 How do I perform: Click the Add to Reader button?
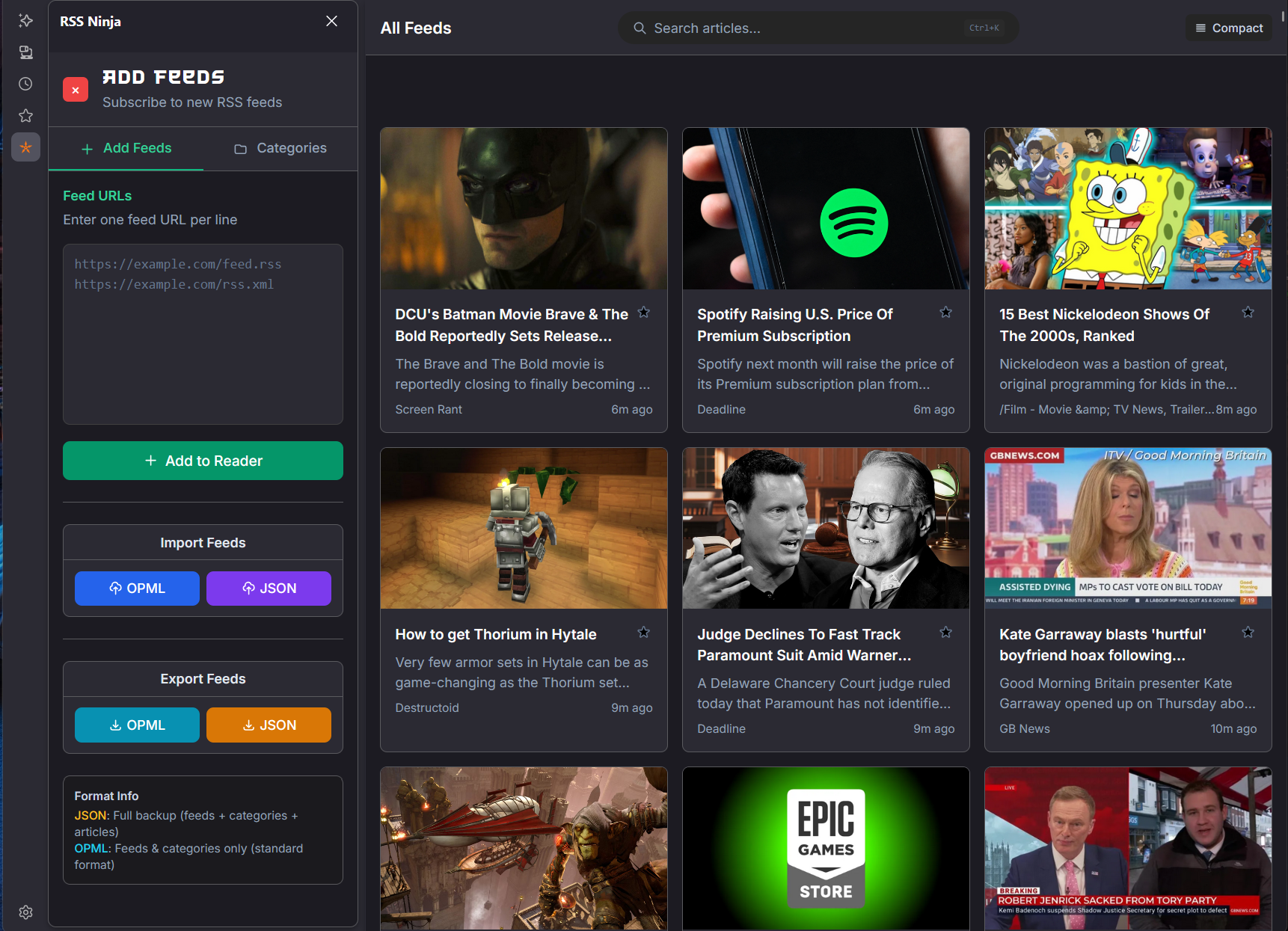(203, 461)
